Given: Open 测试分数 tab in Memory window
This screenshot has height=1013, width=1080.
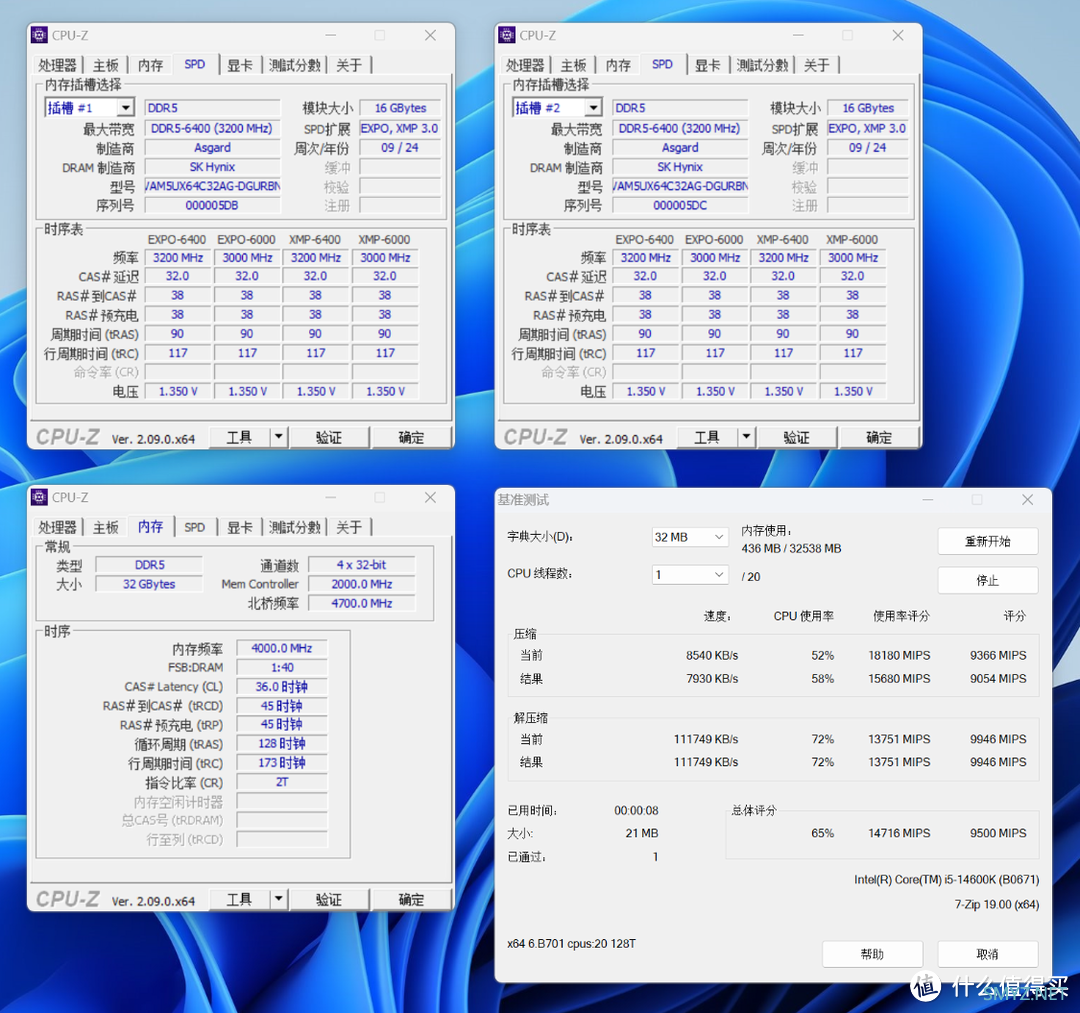Looking at the screenshot, I should click(295, 528).
